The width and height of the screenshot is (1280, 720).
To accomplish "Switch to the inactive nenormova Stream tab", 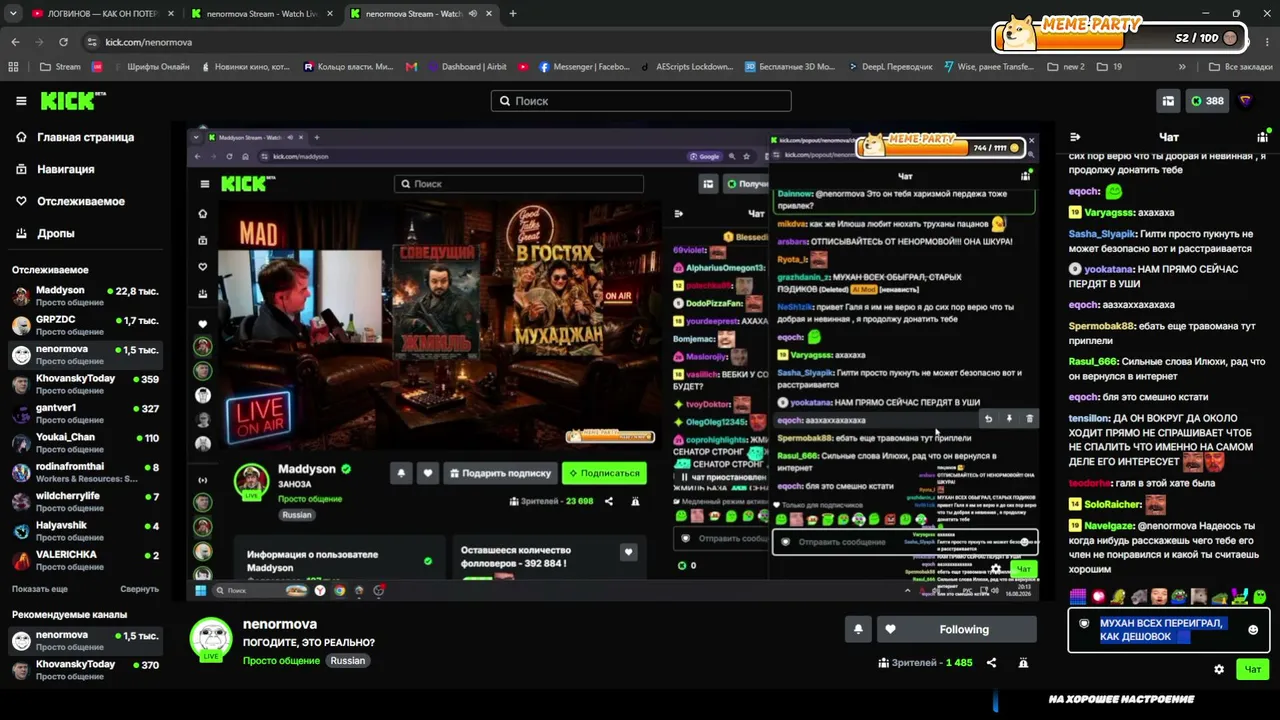I will click(263, 14).
